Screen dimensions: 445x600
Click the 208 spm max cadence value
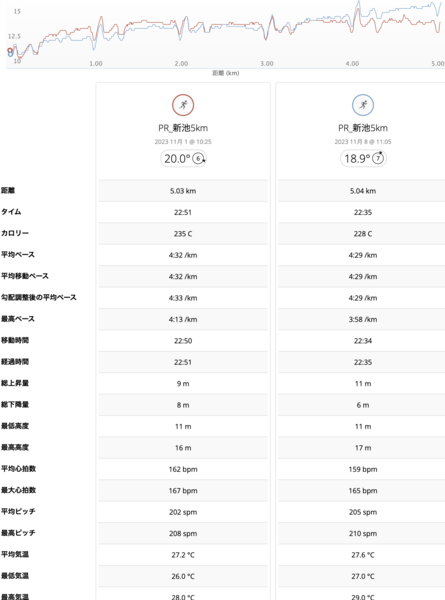point(183,534)
